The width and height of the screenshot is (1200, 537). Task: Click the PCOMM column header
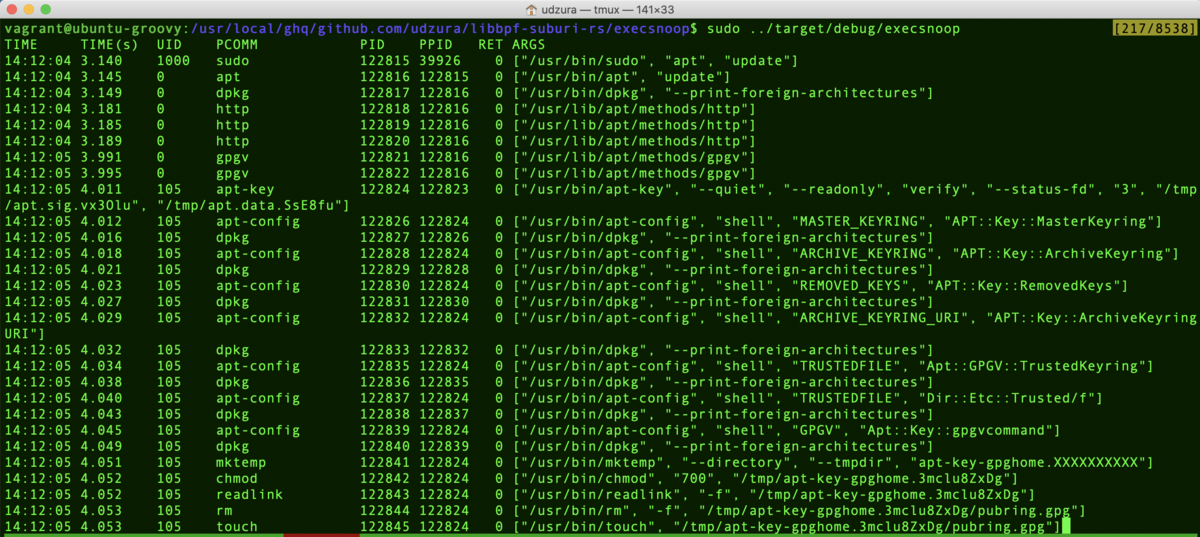coord(237,45)
